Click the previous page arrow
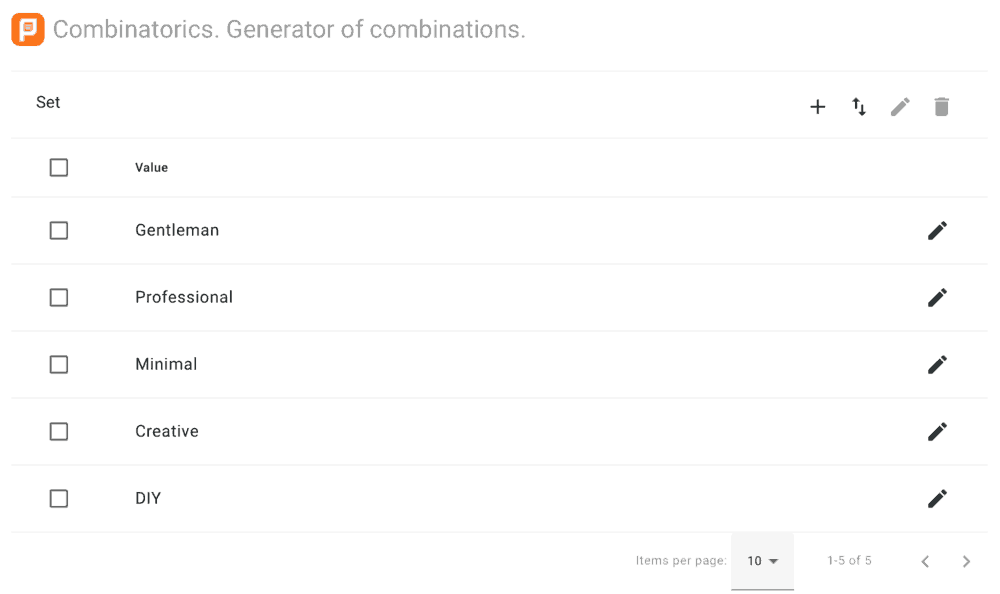The image size is (1000, 594). [925, 561]
